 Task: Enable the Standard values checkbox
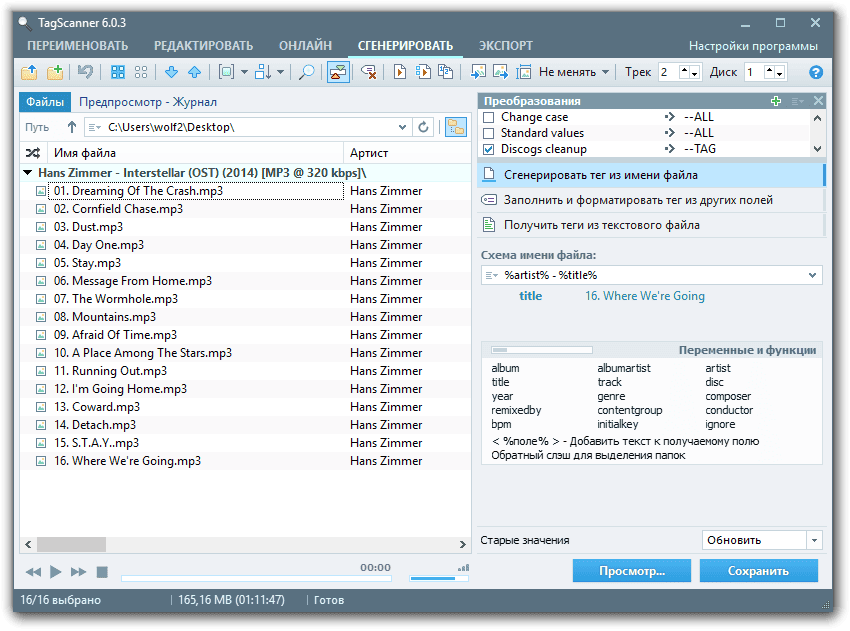(489, 133)
